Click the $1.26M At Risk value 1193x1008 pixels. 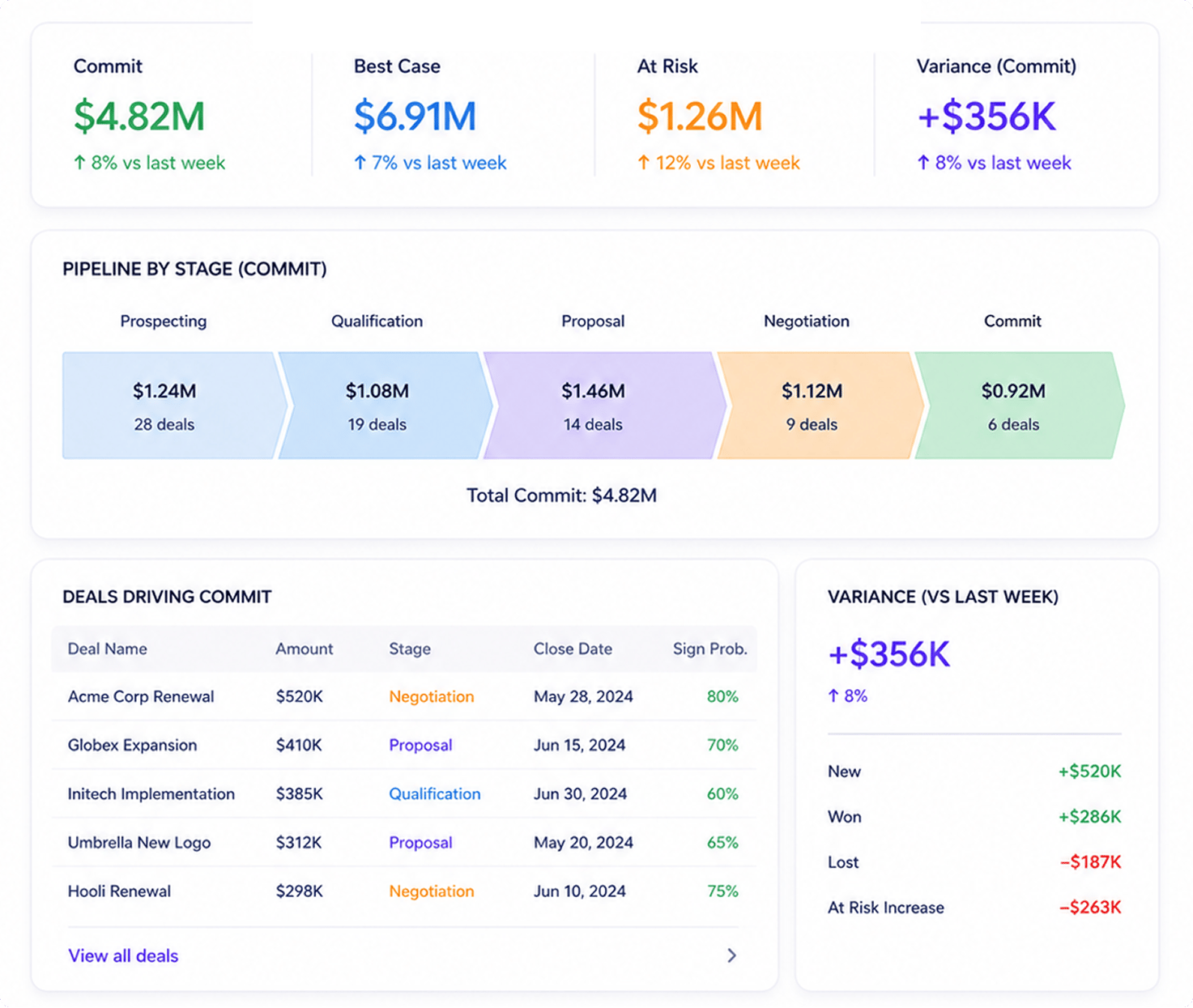pyautogui.click(x=700, y=116)
